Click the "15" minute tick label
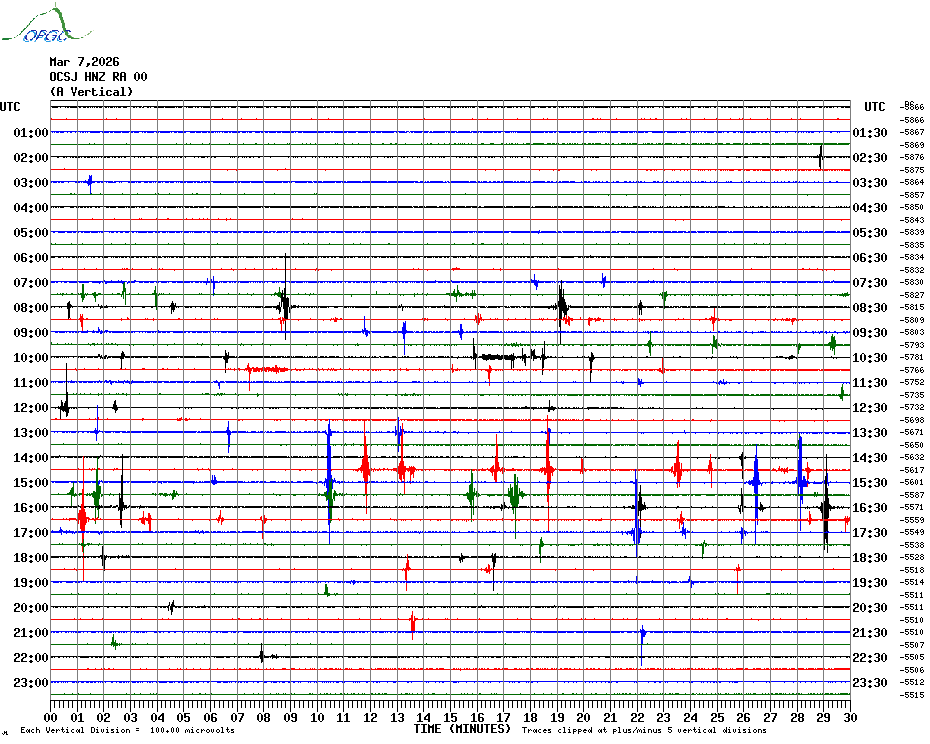The height and width of the screenshot is (744, 930). coord(450,717)
